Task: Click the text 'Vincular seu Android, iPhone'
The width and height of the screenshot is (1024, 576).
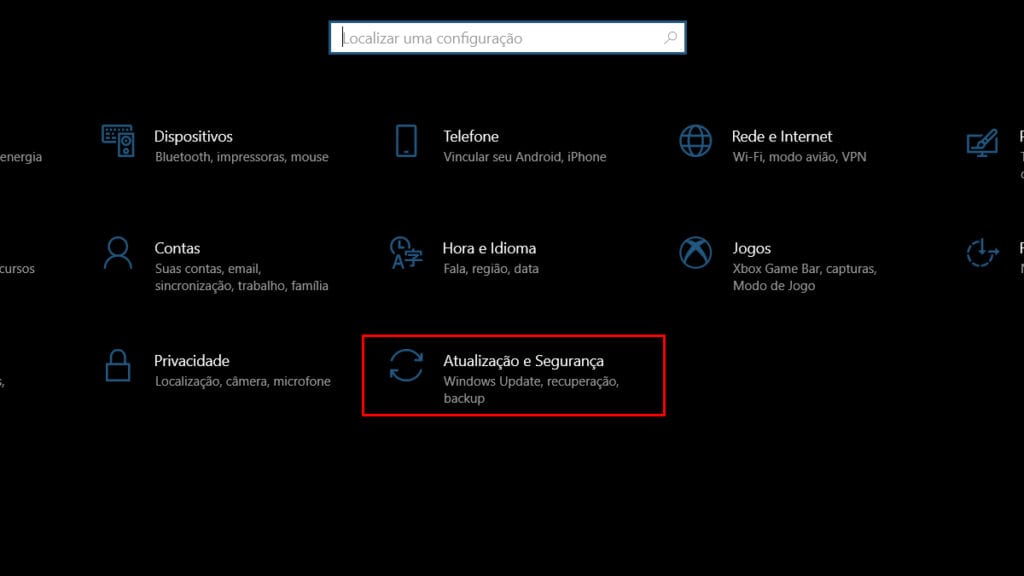Action: click(524, 157)
